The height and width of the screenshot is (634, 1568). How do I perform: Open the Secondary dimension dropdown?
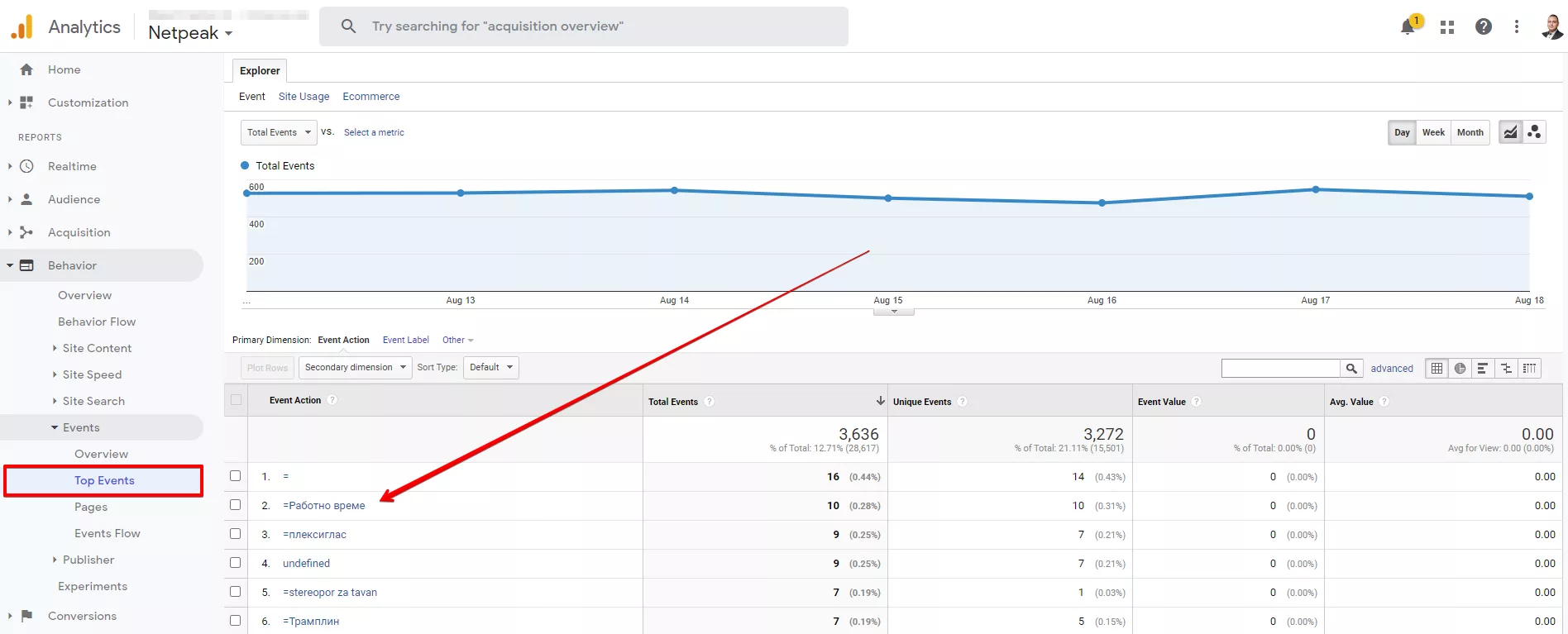356,367
